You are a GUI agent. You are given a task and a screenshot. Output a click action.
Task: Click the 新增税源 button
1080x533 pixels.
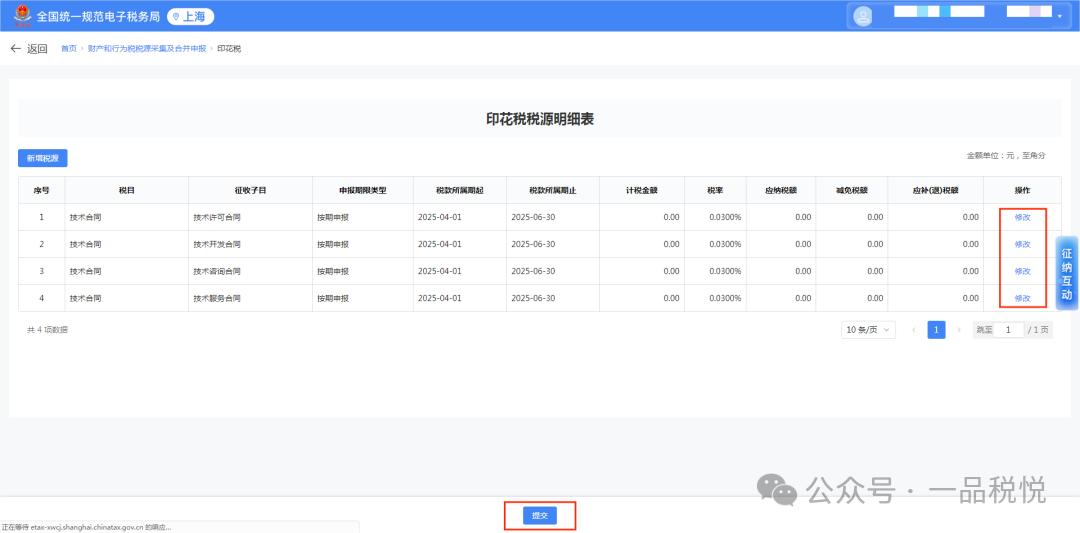coord(42,158)
